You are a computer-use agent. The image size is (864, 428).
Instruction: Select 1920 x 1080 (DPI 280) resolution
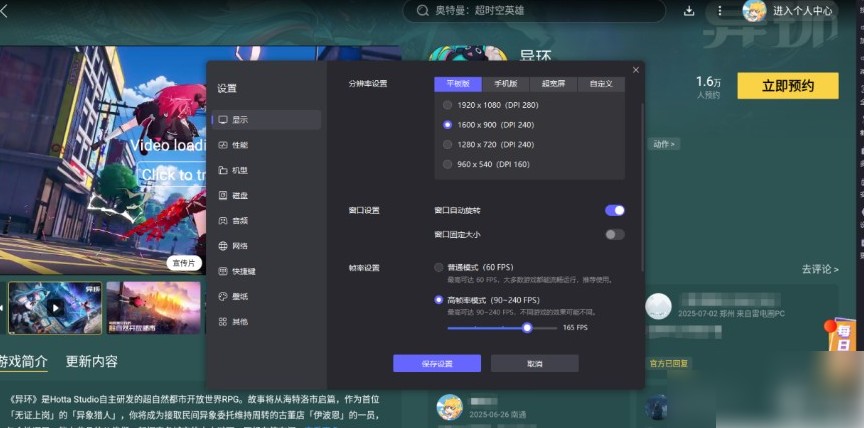coord(447,105)
